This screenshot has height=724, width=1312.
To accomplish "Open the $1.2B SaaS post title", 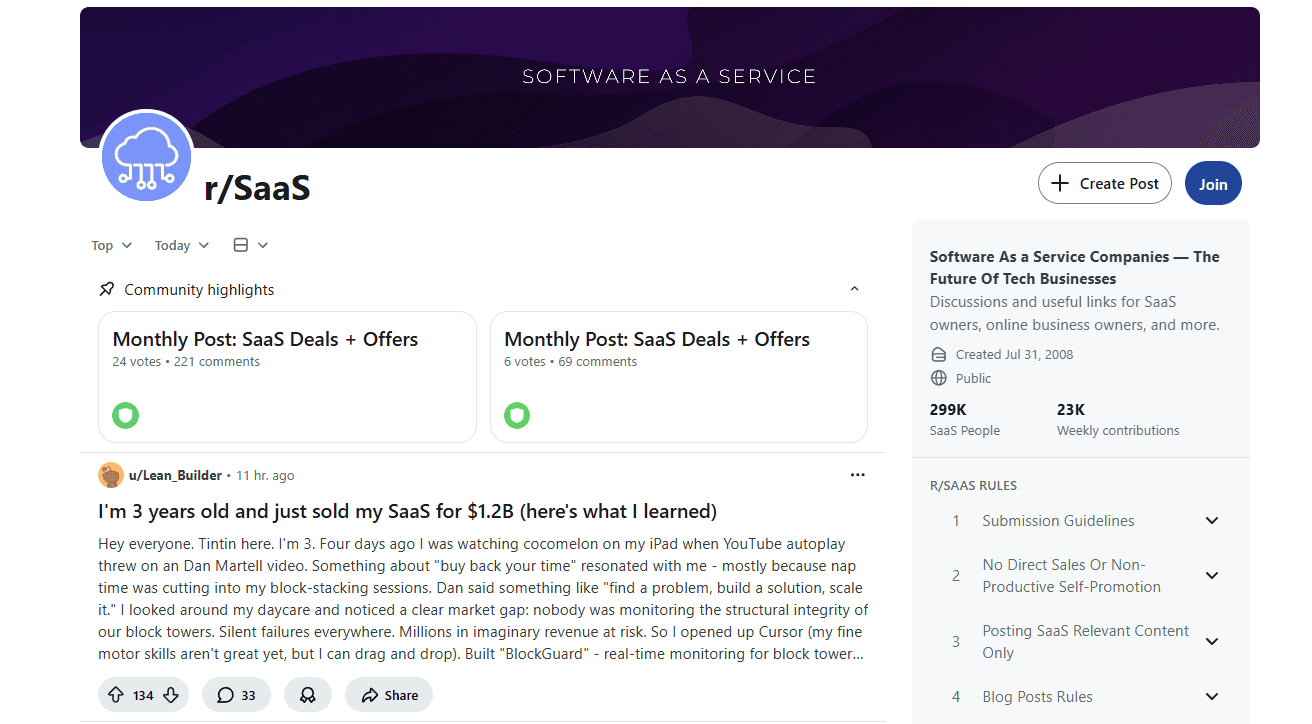I will 407,511.
